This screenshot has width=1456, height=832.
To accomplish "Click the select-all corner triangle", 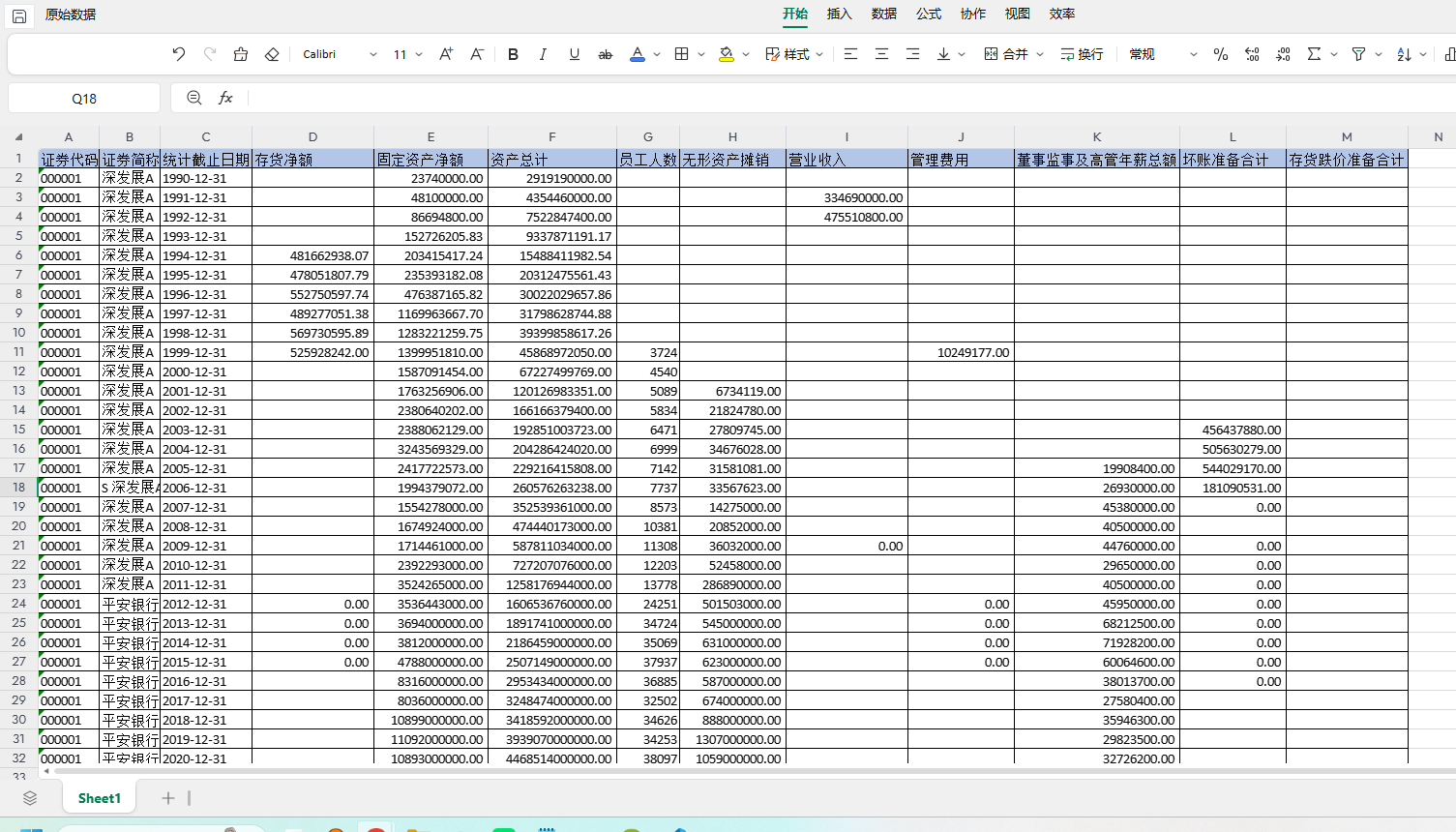I will (18, 137).
